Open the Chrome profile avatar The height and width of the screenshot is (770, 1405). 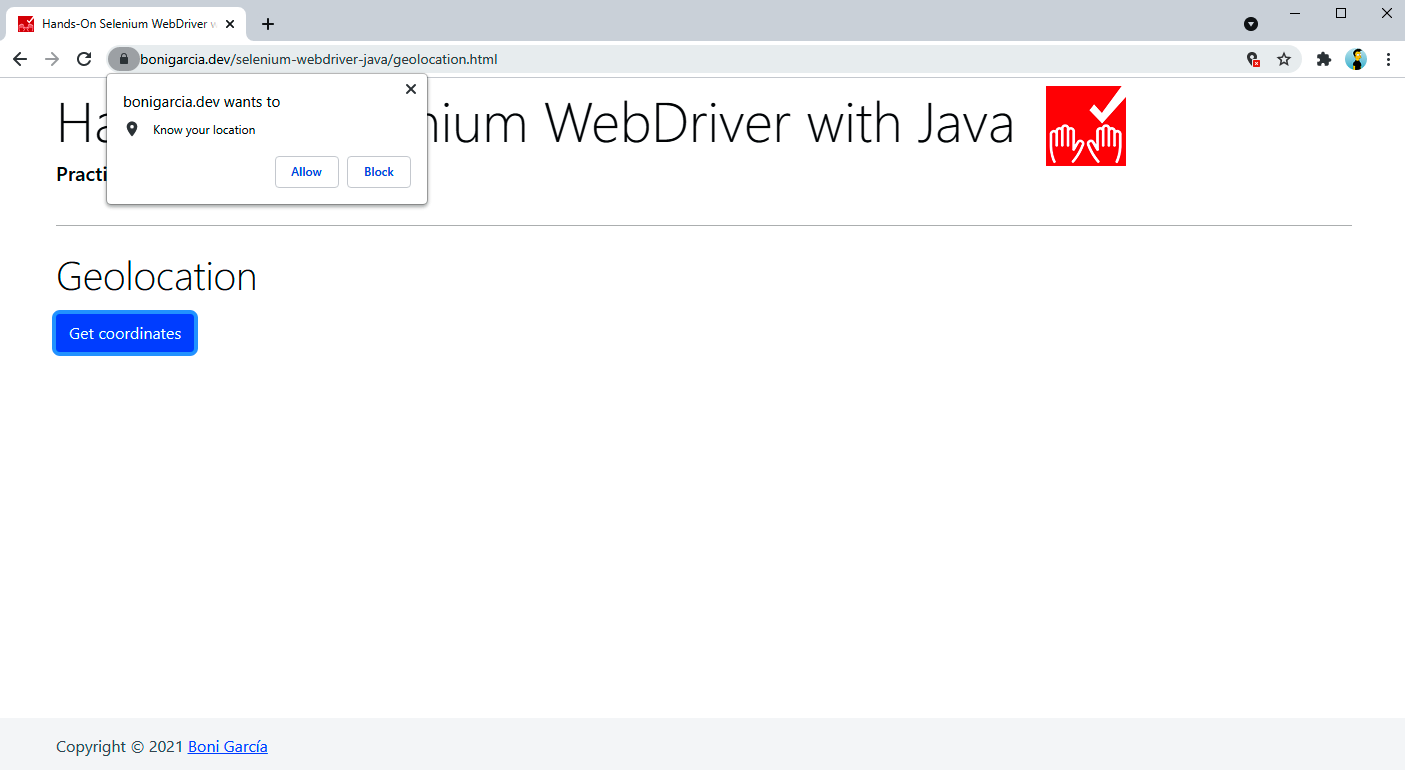[x=1356, y=59]
